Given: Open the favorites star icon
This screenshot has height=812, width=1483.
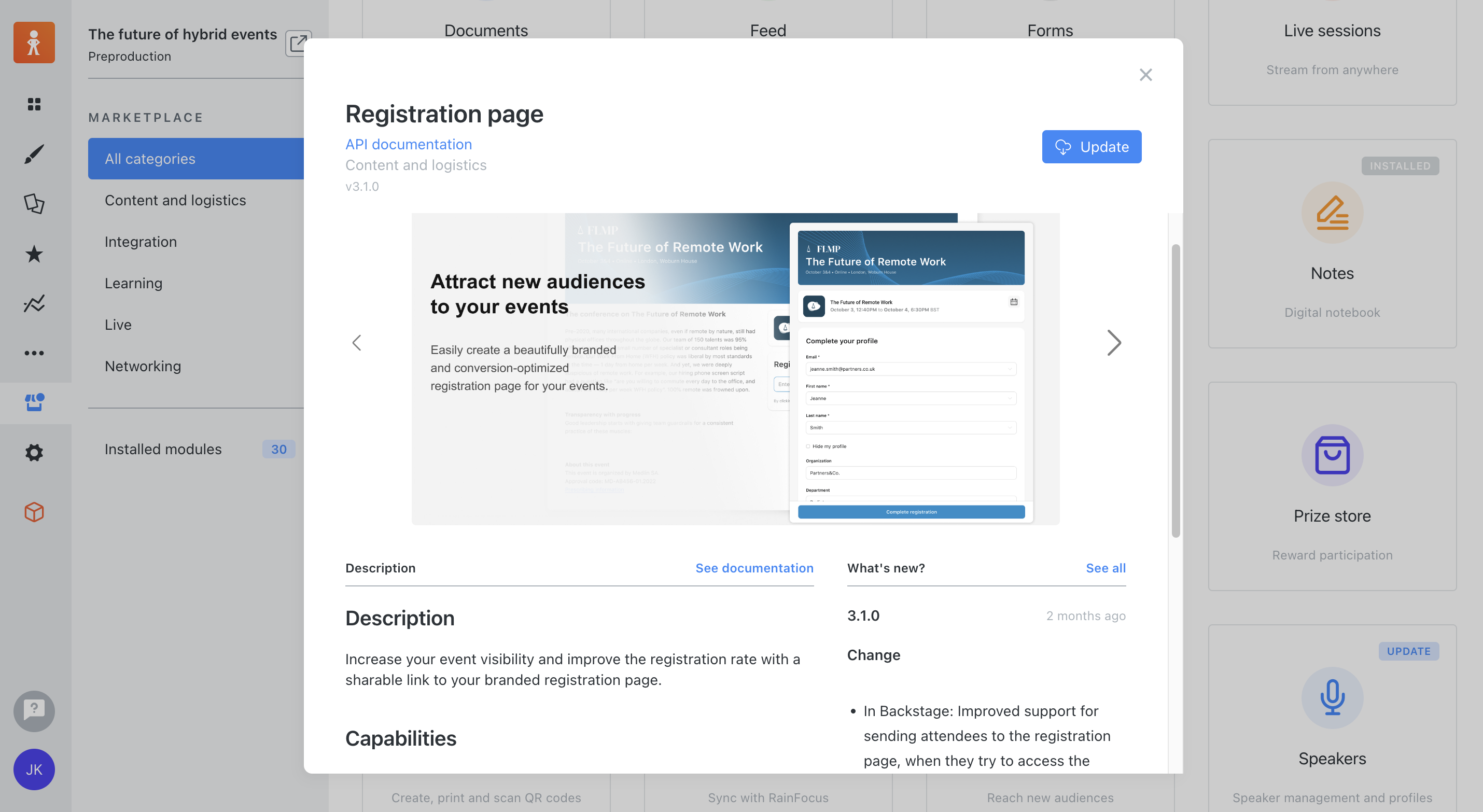Looking at the screenshot, I should pos(34,254).
